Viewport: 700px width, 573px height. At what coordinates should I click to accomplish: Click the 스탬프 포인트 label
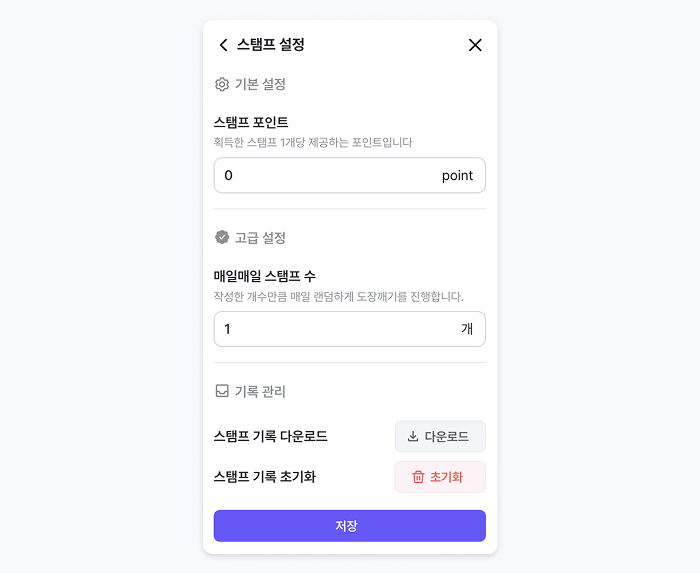251,122
